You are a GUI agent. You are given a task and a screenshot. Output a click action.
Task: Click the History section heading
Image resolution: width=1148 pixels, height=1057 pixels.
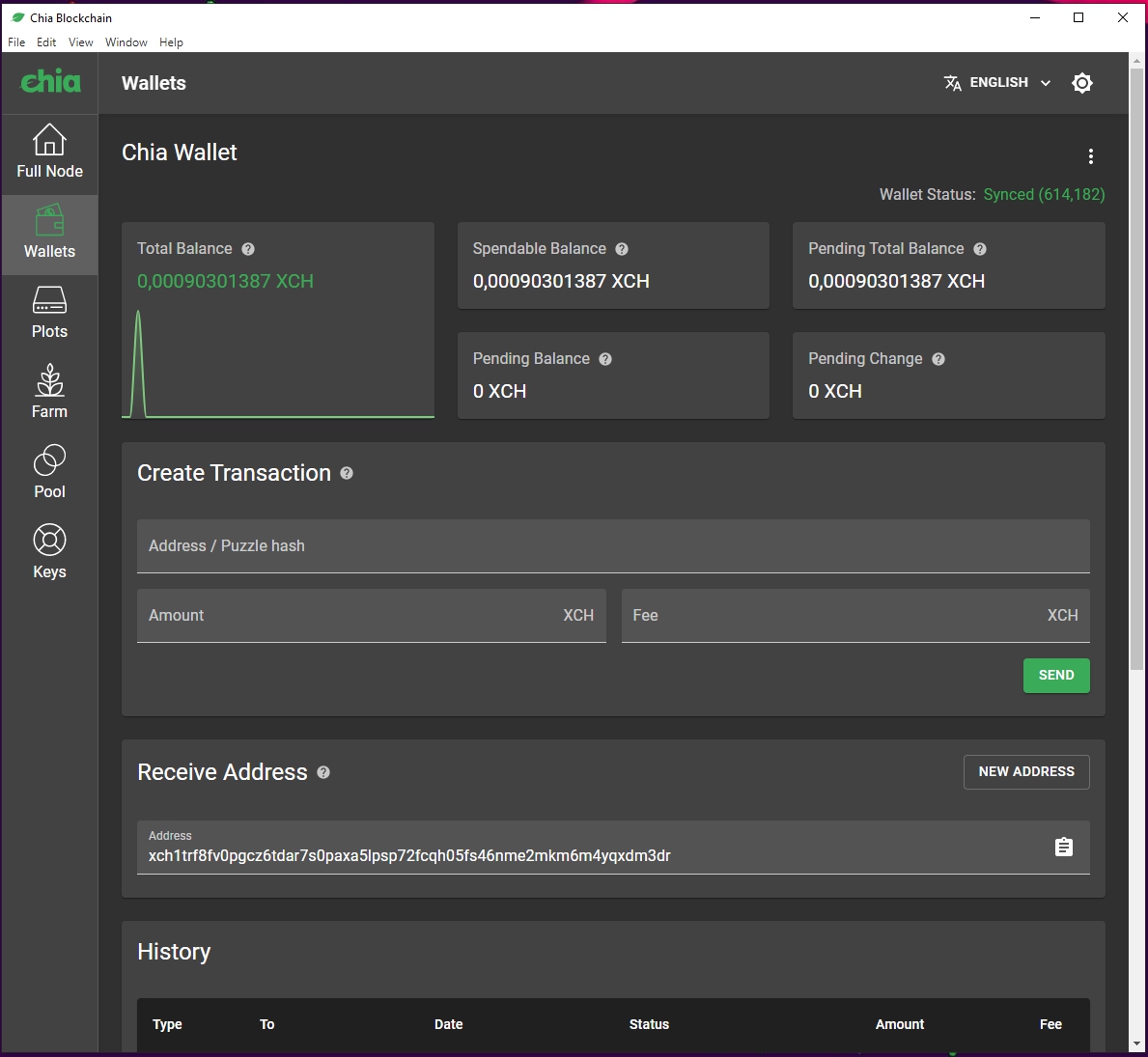(x=174, y=952)
